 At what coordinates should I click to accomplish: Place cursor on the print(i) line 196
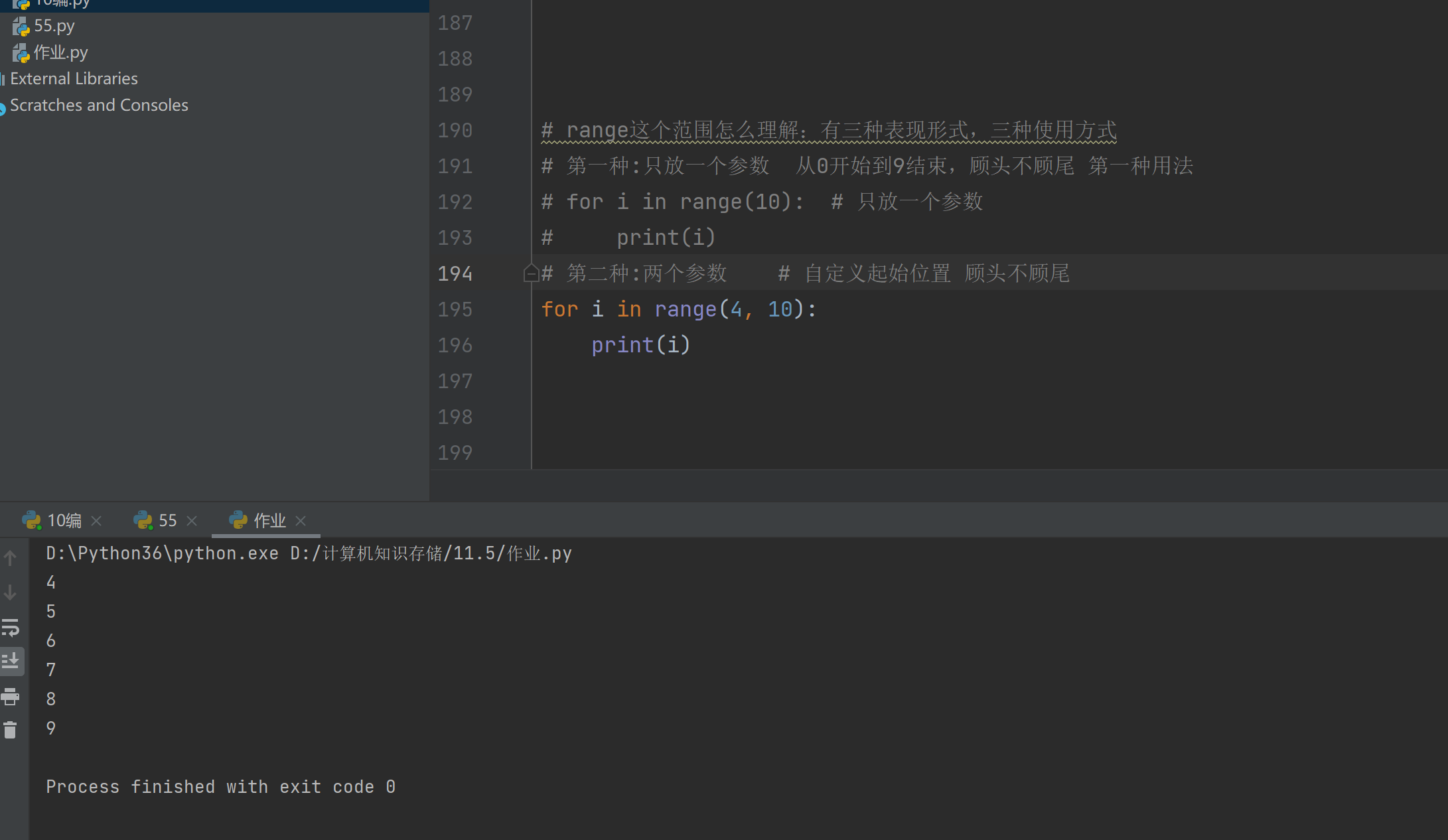pyautogui.click(x=641, y=345)
